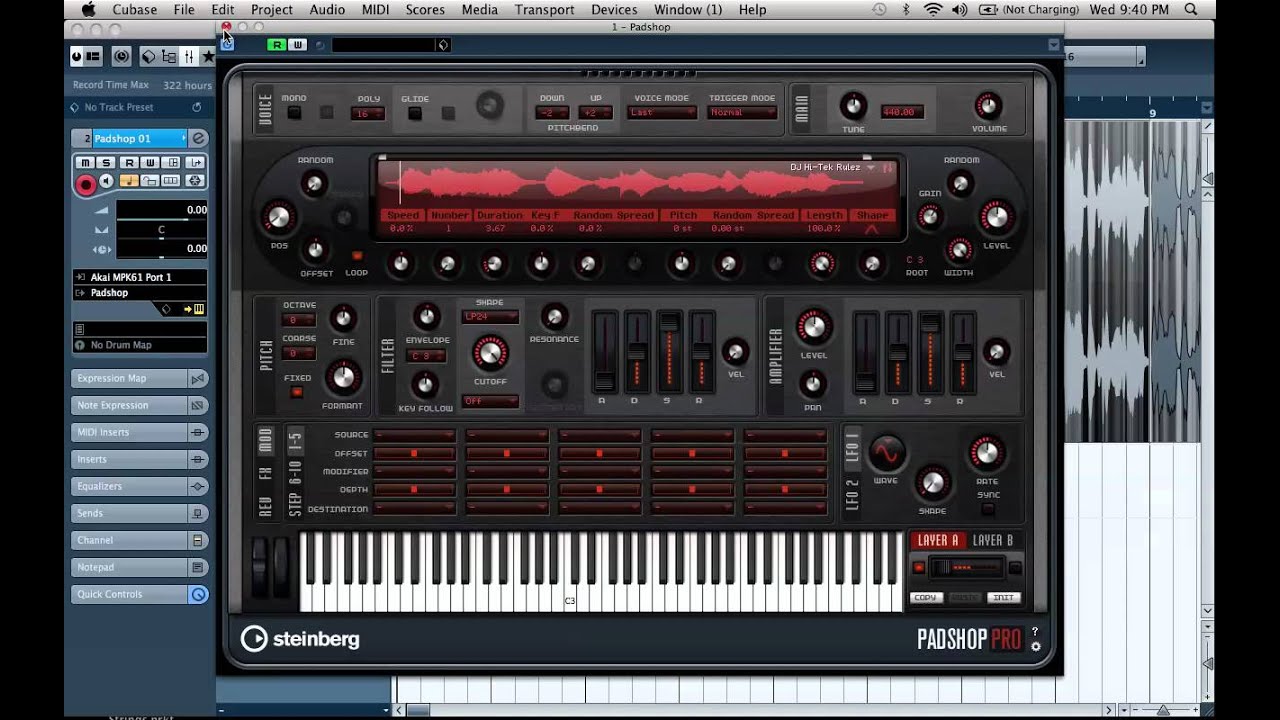Enable Write automation on Padshop 01 track

[x=150, y=163]
